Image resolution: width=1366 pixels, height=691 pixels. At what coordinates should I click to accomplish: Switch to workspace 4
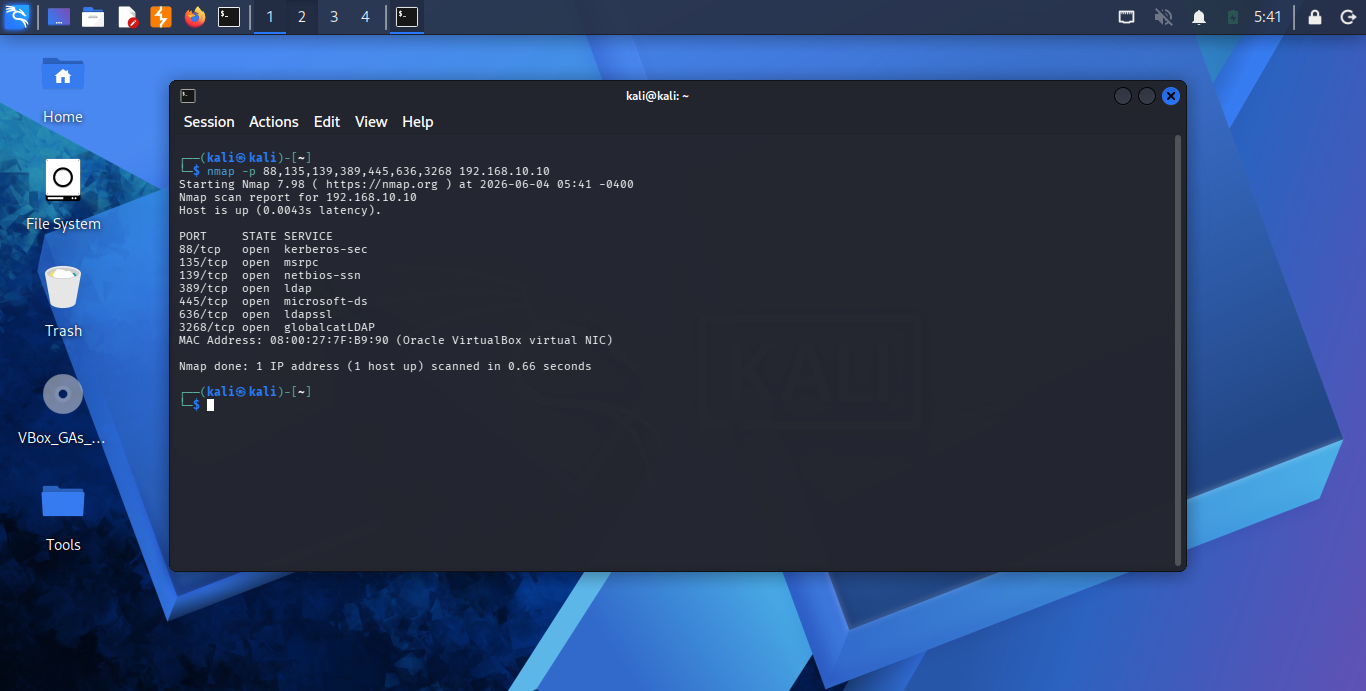pyautogui.click(x=365, y=17)
